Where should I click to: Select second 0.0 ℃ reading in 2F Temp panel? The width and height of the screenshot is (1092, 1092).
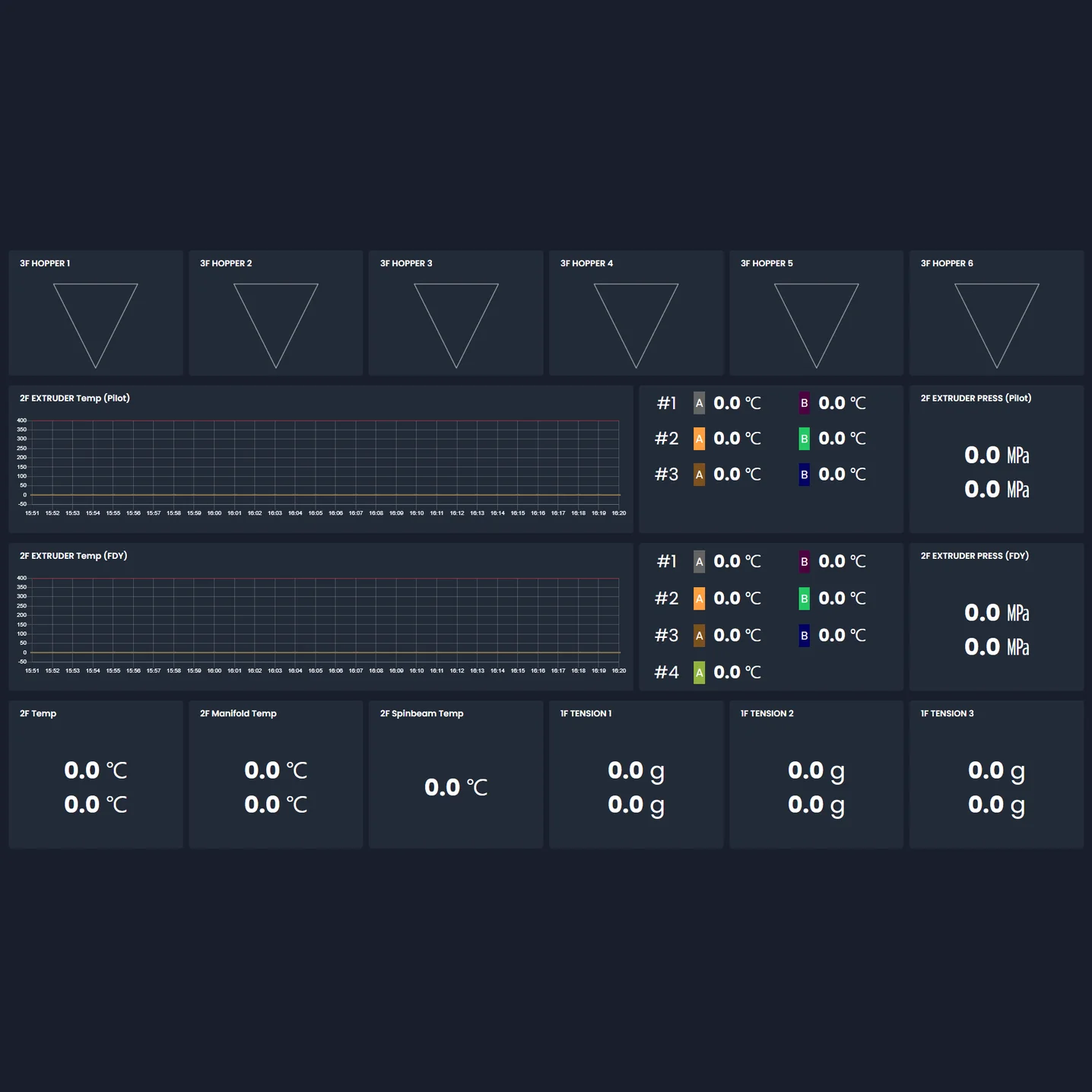tap(96, 805)
